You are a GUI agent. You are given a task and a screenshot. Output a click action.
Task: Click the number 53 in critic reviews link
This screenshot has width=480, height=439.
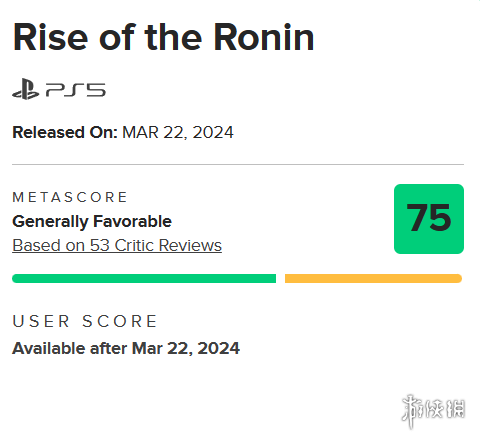pyautogui.click(x=100, y=245)
